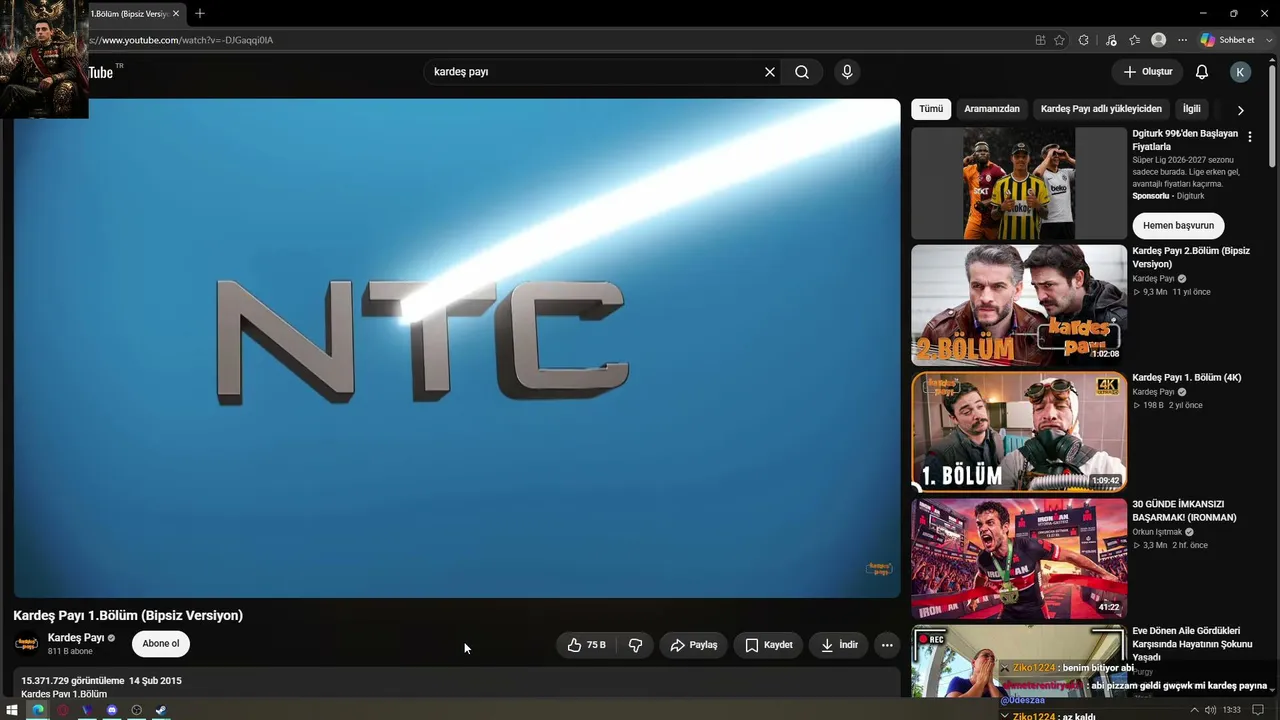Image resolution: width=1280 pixels, height=720 pixels.
Task: Open YouTube notifications bell
Action: click(1202, 72)
